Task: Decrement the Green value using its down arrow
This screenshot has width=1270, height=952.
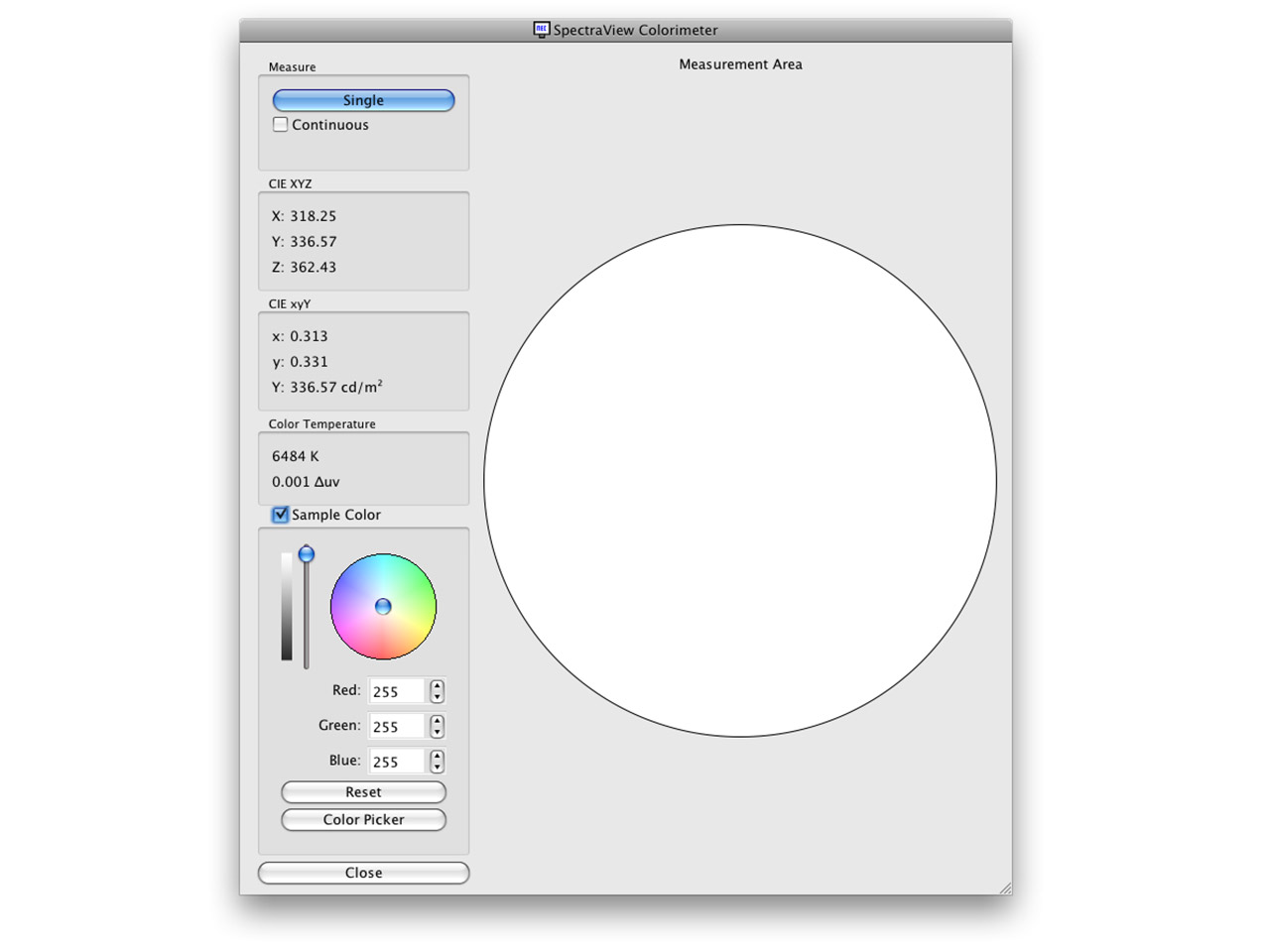Action: [436, 732]
